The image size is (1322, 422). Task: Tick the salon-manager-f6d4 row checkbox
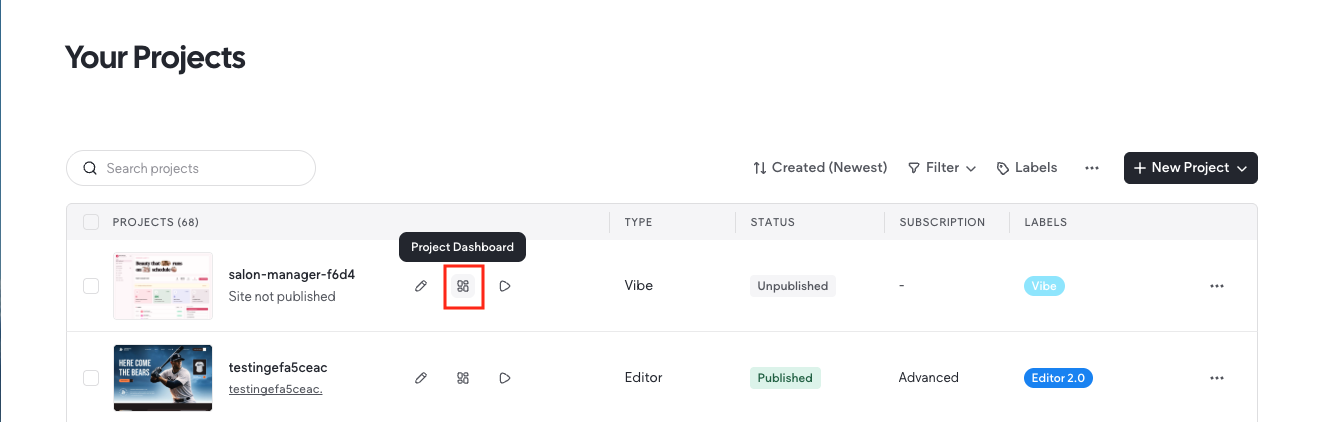click(x=91, y=286)
